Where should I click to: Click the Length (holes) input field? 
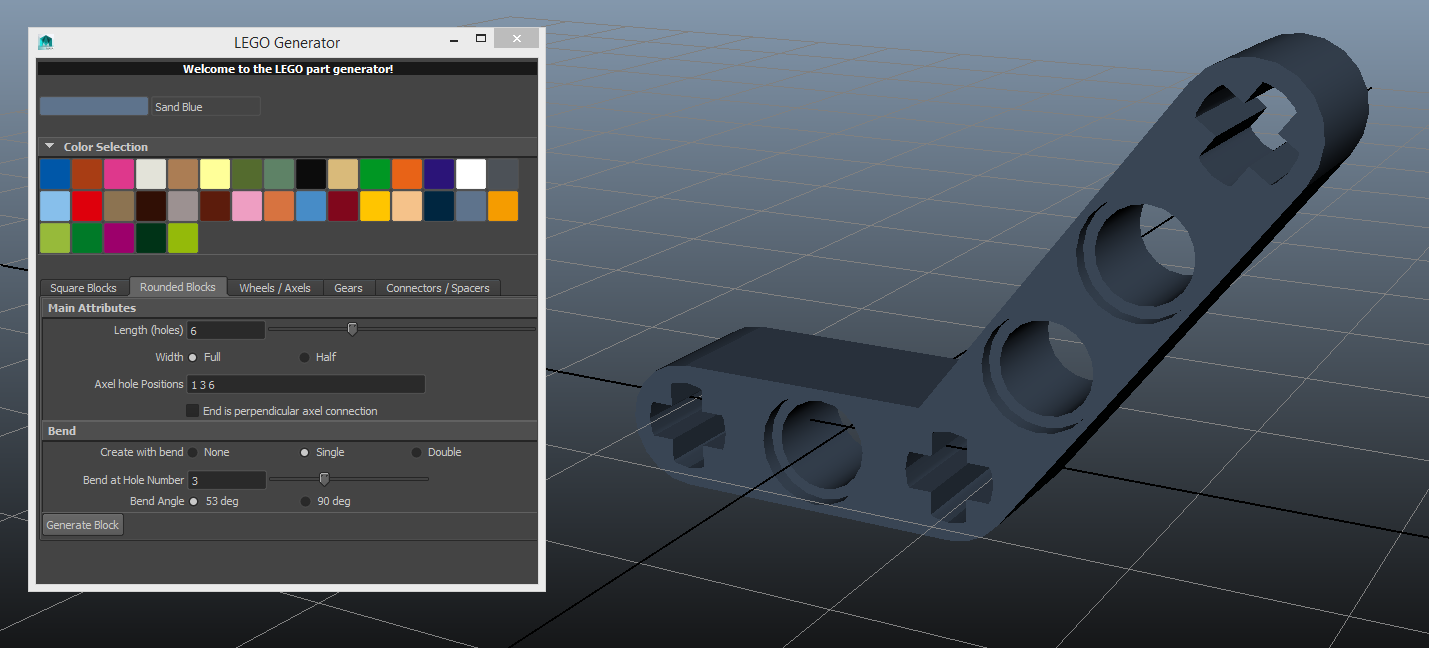pos(226,330)
